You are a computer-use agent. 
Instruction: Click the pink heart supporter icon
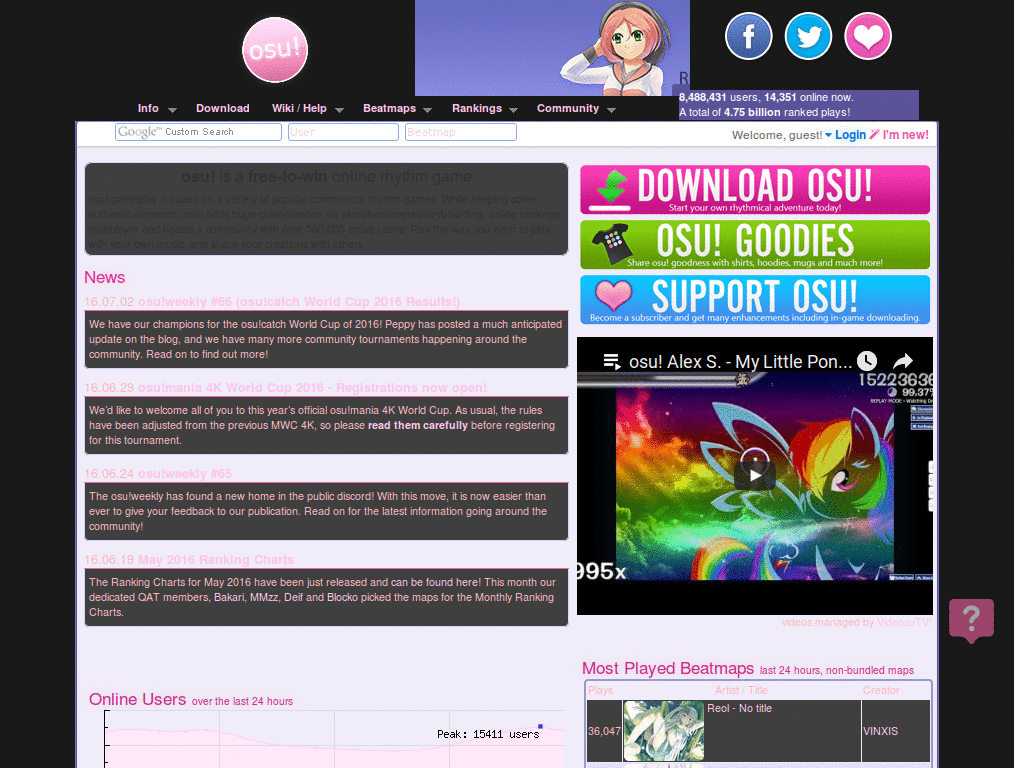868,36
